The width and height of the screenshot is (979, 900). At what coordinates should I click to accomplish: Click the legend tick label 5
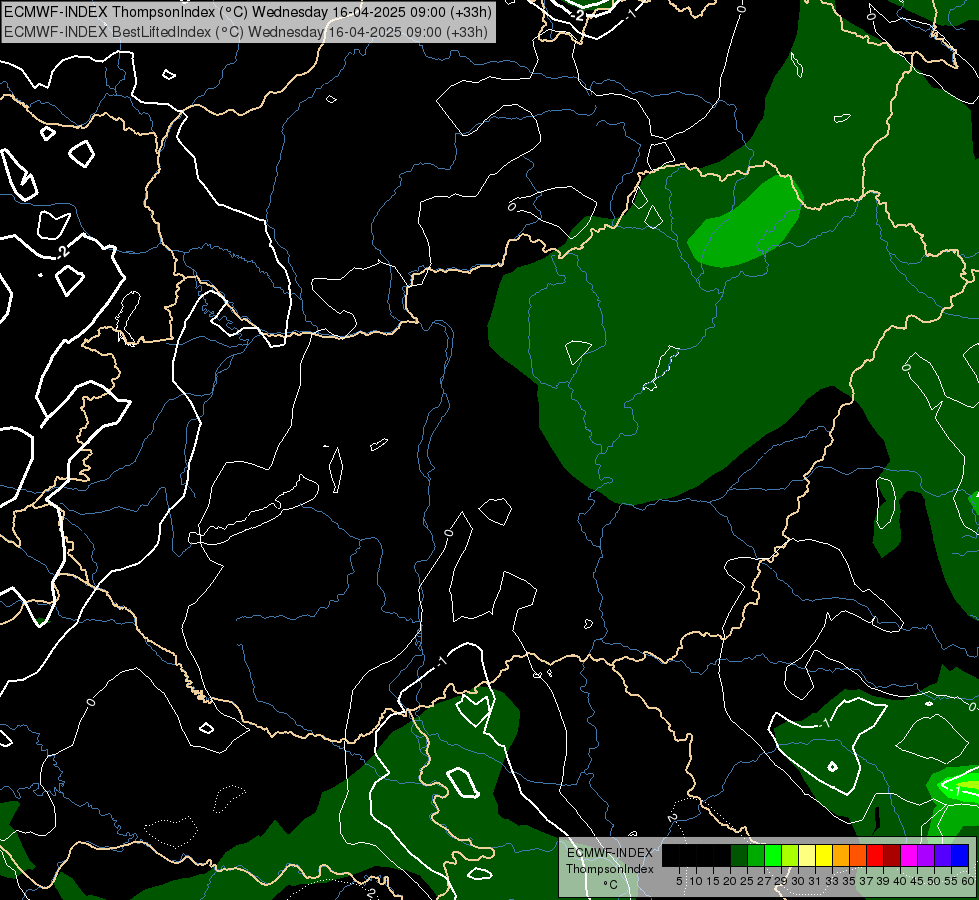[679, 881]
